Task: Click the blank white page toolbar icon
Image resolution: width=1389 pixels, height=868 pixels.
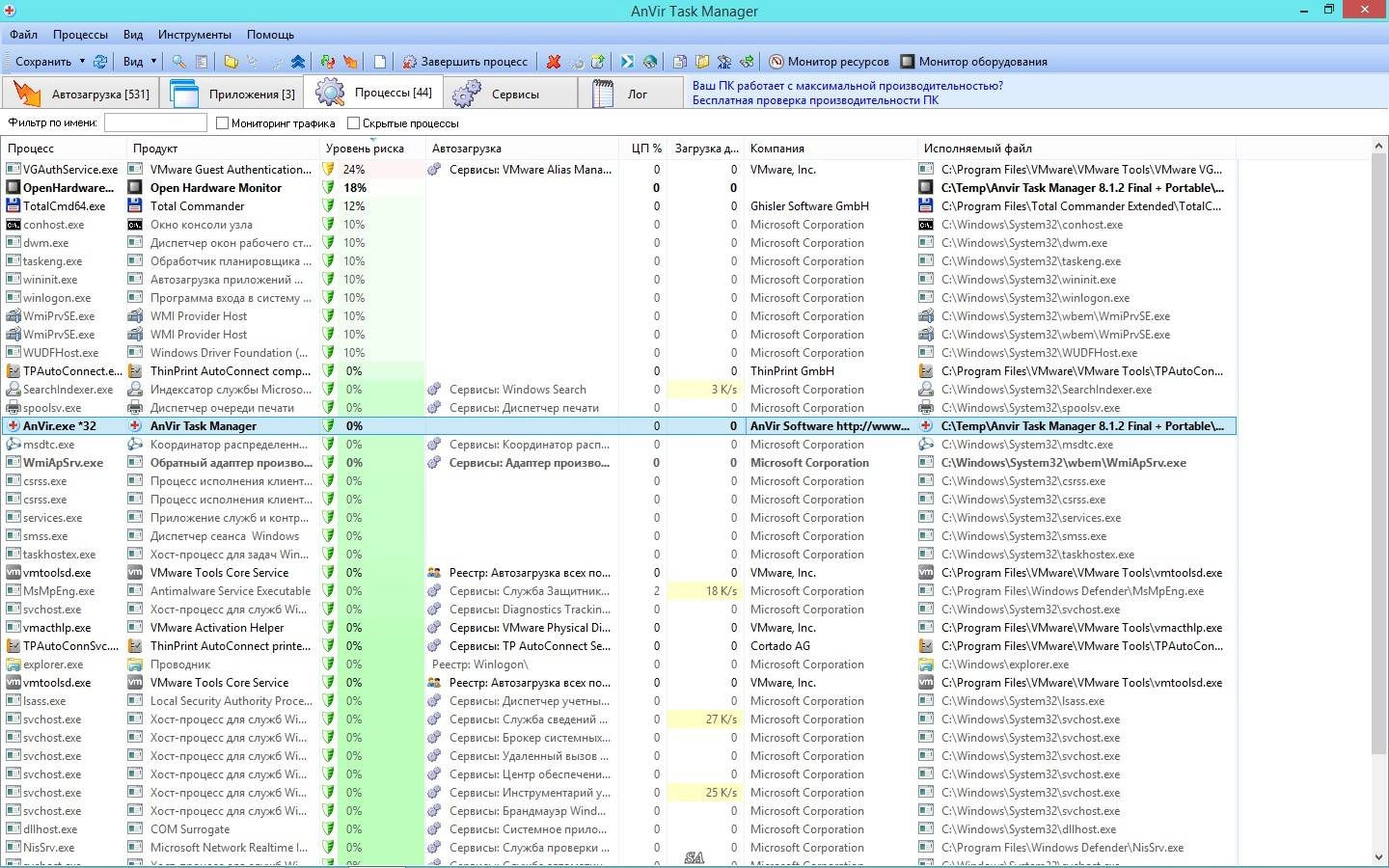Action: point(380,61)
